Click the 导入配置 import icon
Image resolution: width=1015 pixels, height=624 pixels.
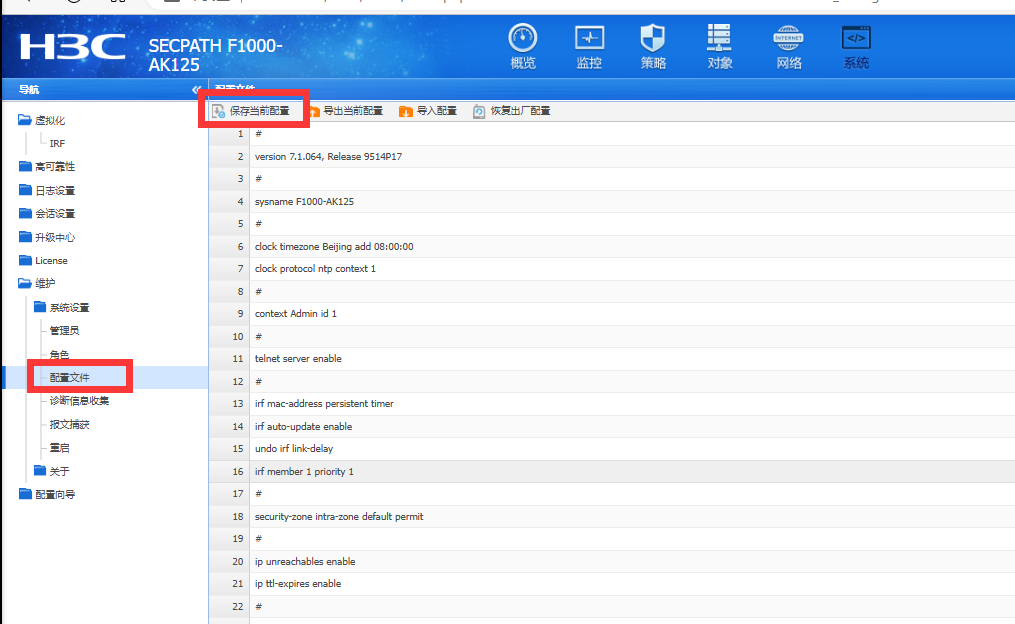coord(406,111)
